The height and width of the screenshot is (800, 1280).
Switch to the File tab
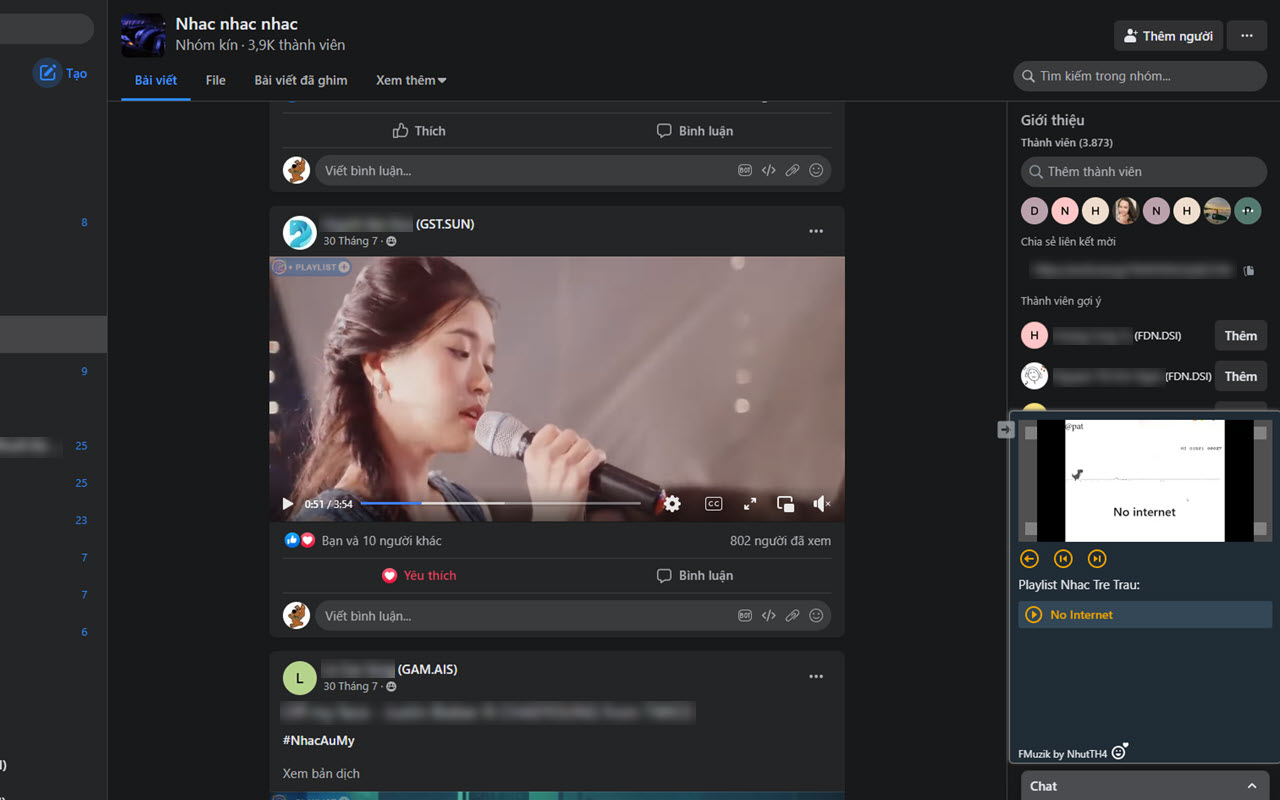[x=215, y=80]
